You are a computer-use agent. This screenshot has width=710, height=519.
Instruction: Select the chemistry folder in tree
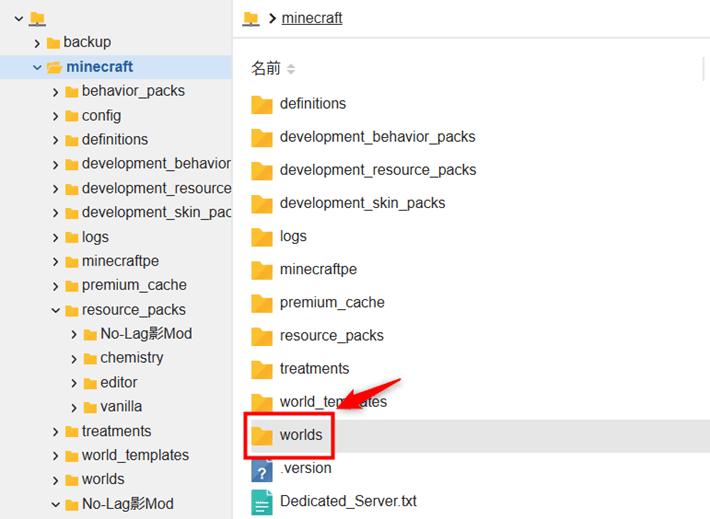pyautogui.click(x=131, y=358)
